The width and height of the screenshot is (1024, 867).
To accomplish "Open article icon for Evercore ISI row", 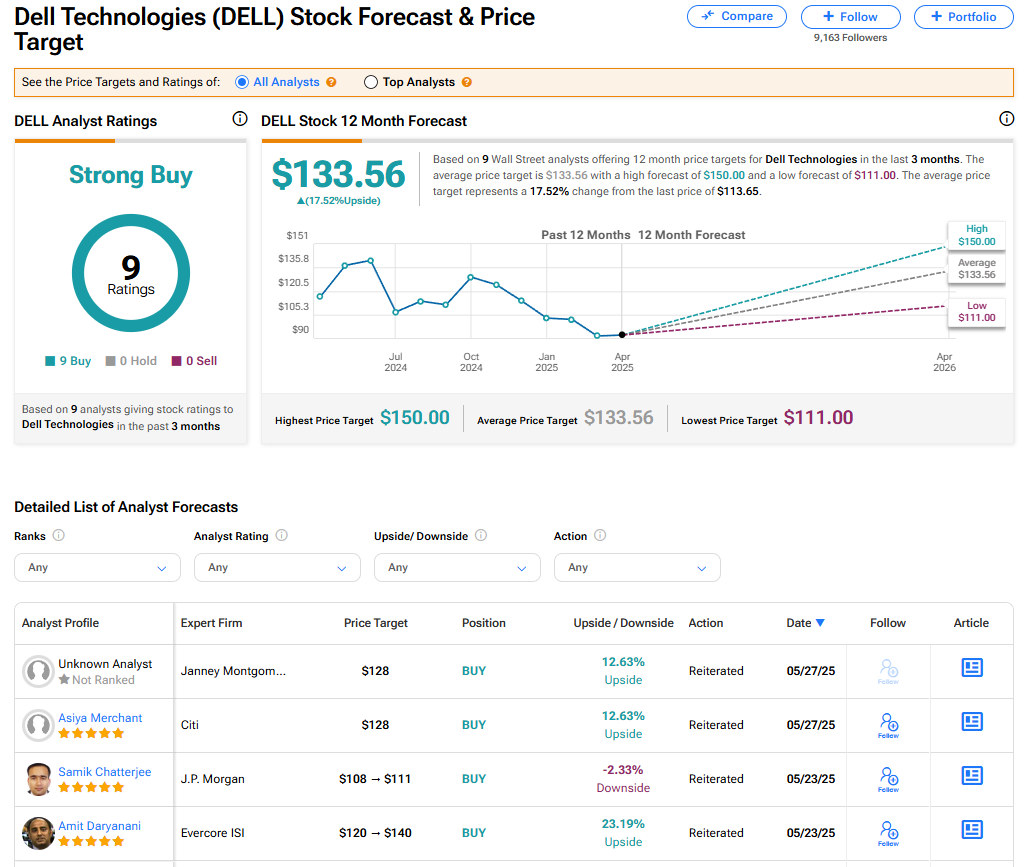I will coord(971,829).
